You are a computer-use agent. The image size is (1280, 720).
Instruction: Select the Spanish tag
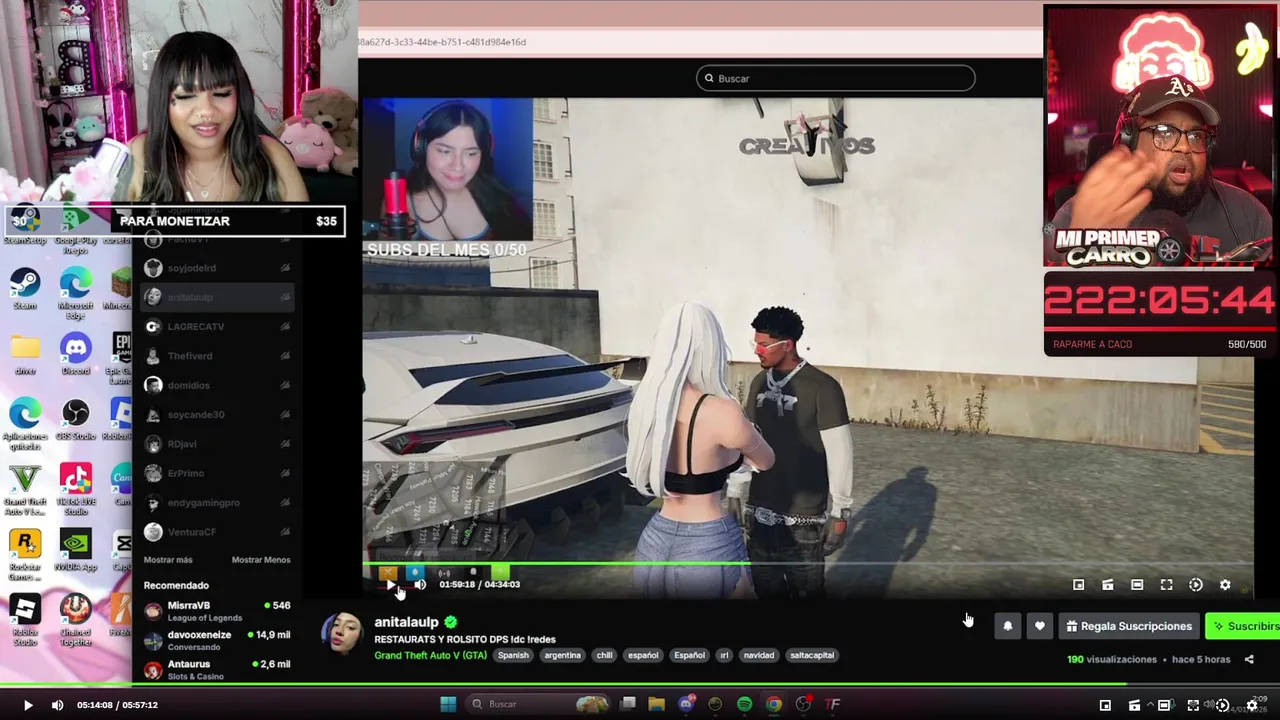513,655
